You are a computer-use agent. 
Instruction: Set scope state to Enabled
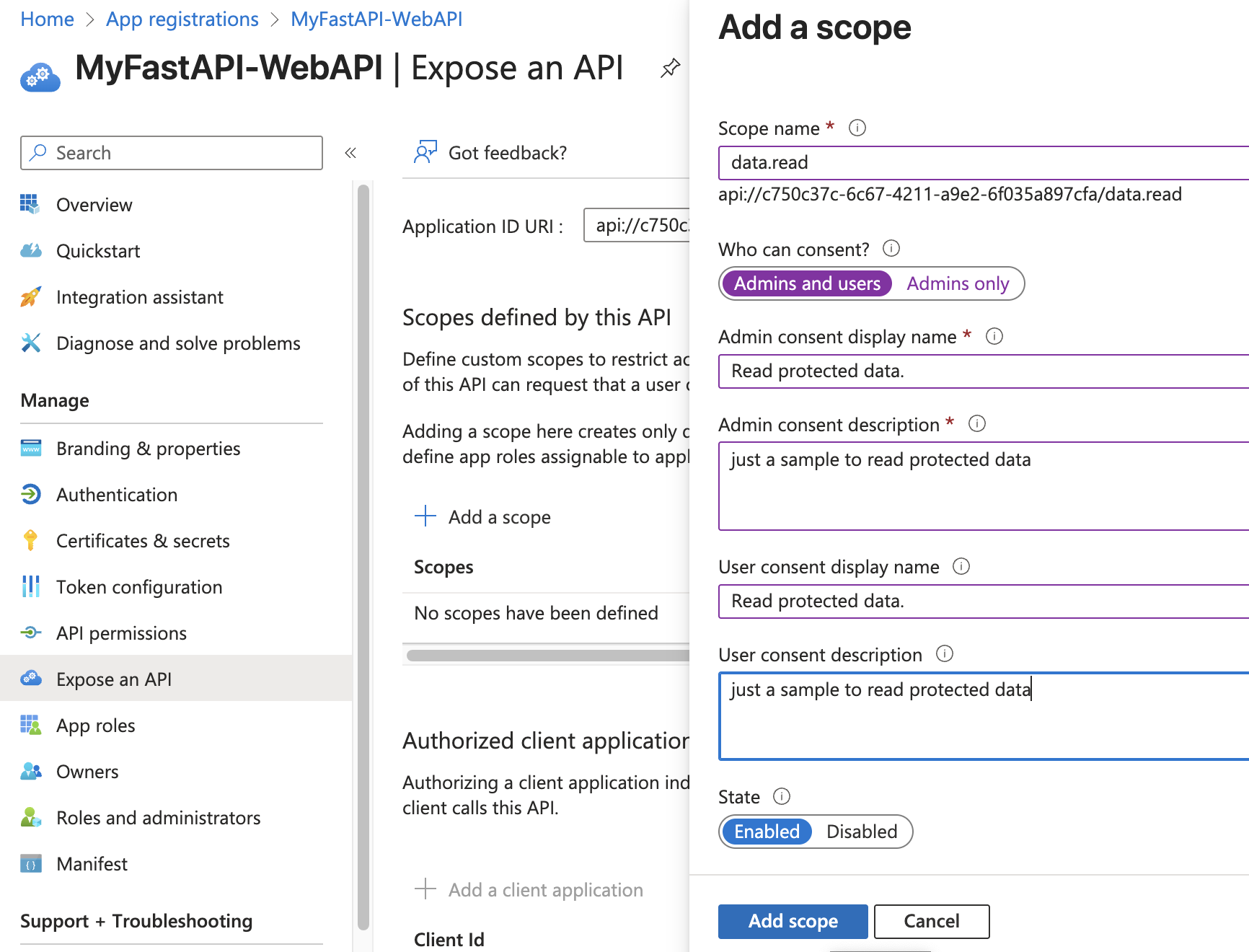click(x=767, y=832)
